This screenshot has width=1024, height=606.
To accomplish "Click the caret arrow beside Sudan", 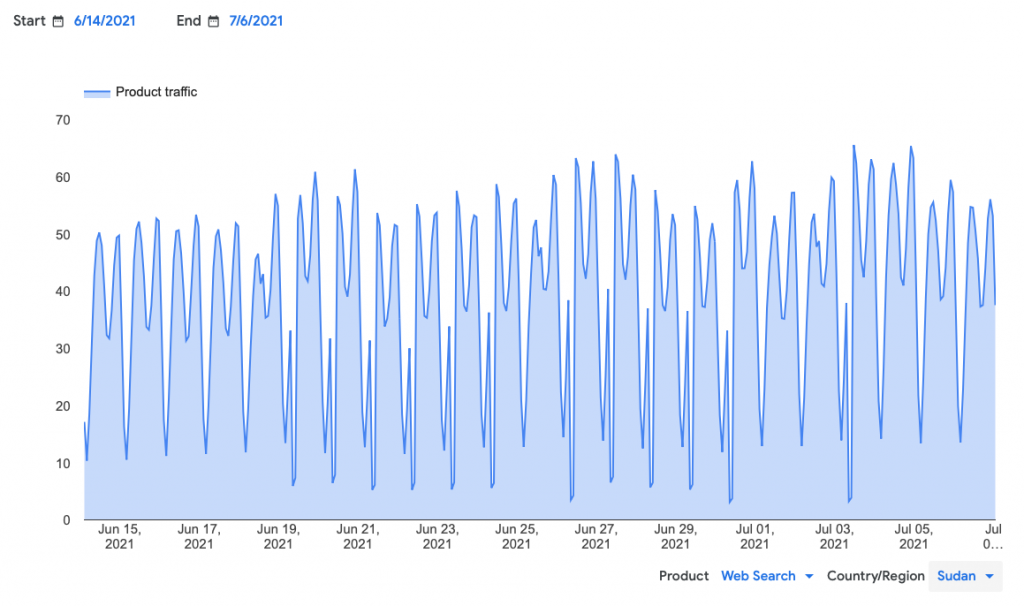I will [989, 576].
